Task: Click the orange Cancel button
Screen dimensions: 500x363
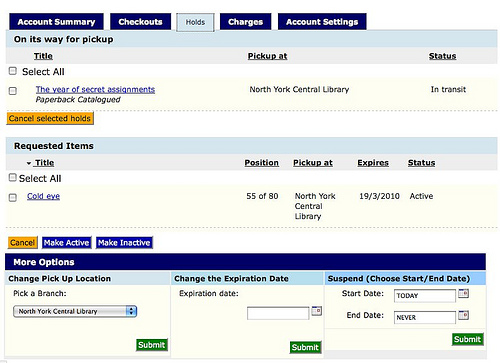Action: click(22, 242)
